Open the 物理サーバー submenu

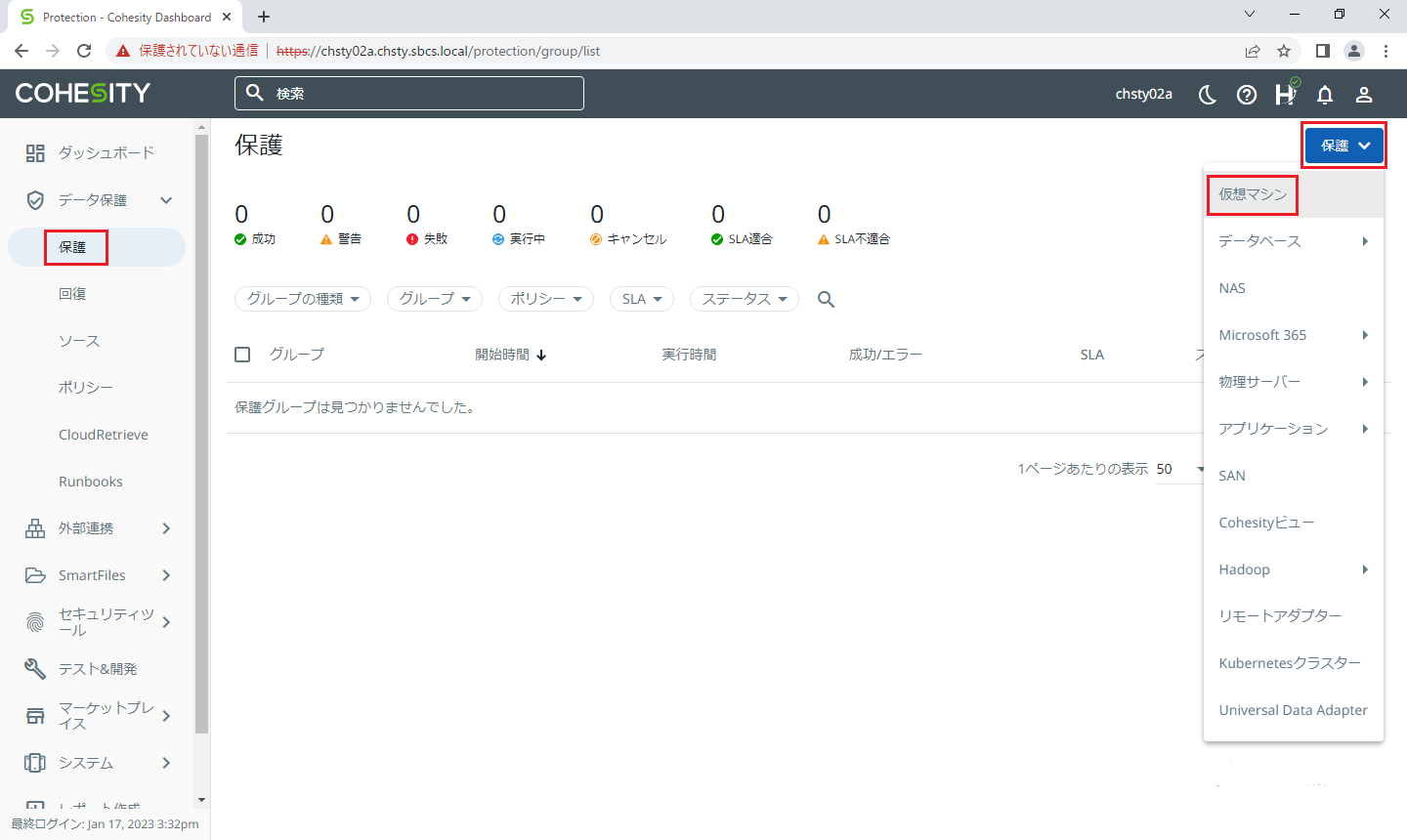(1294, 382)
